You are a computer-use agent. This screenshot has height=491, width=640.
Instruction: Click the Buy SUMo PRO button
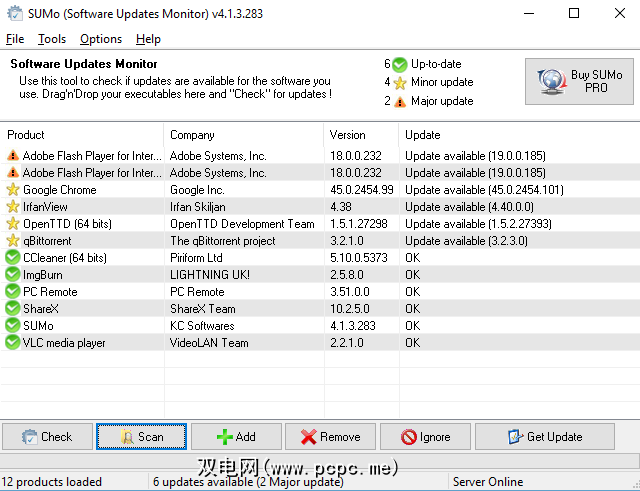(x=579, y=81)
